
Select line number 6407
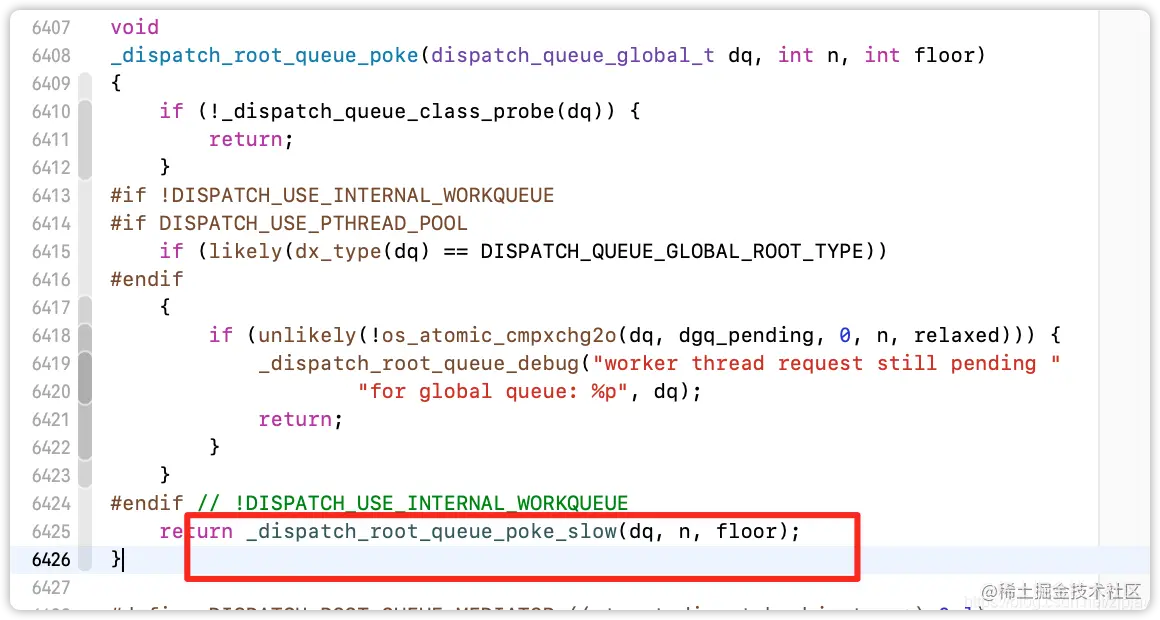tap(51, 27)
